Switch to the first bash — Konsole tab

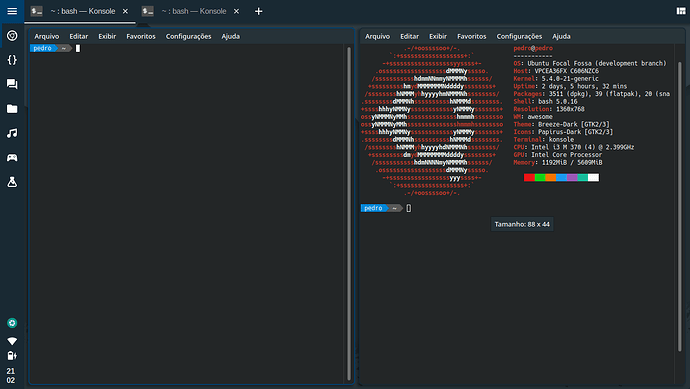(x=83, y=11)
